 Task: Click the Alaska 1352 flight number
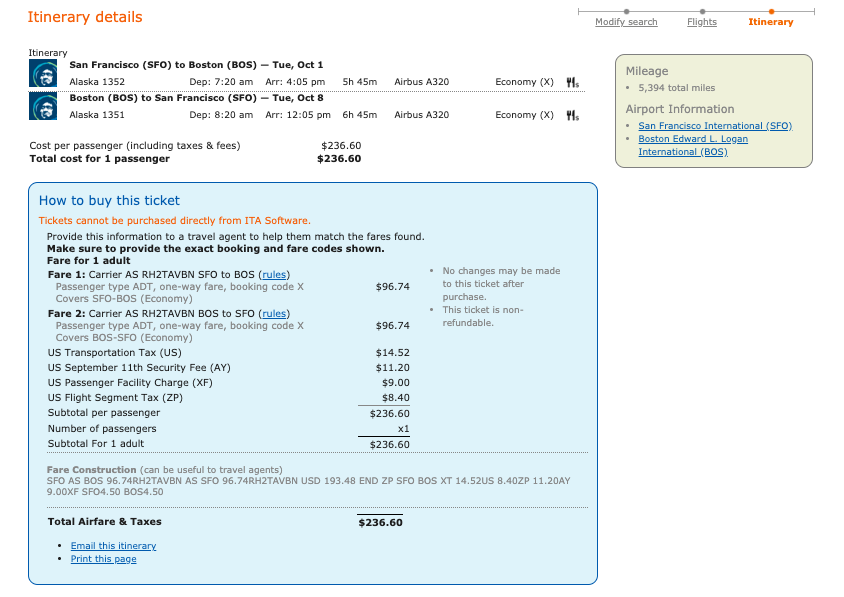click(x=97, y=82)
